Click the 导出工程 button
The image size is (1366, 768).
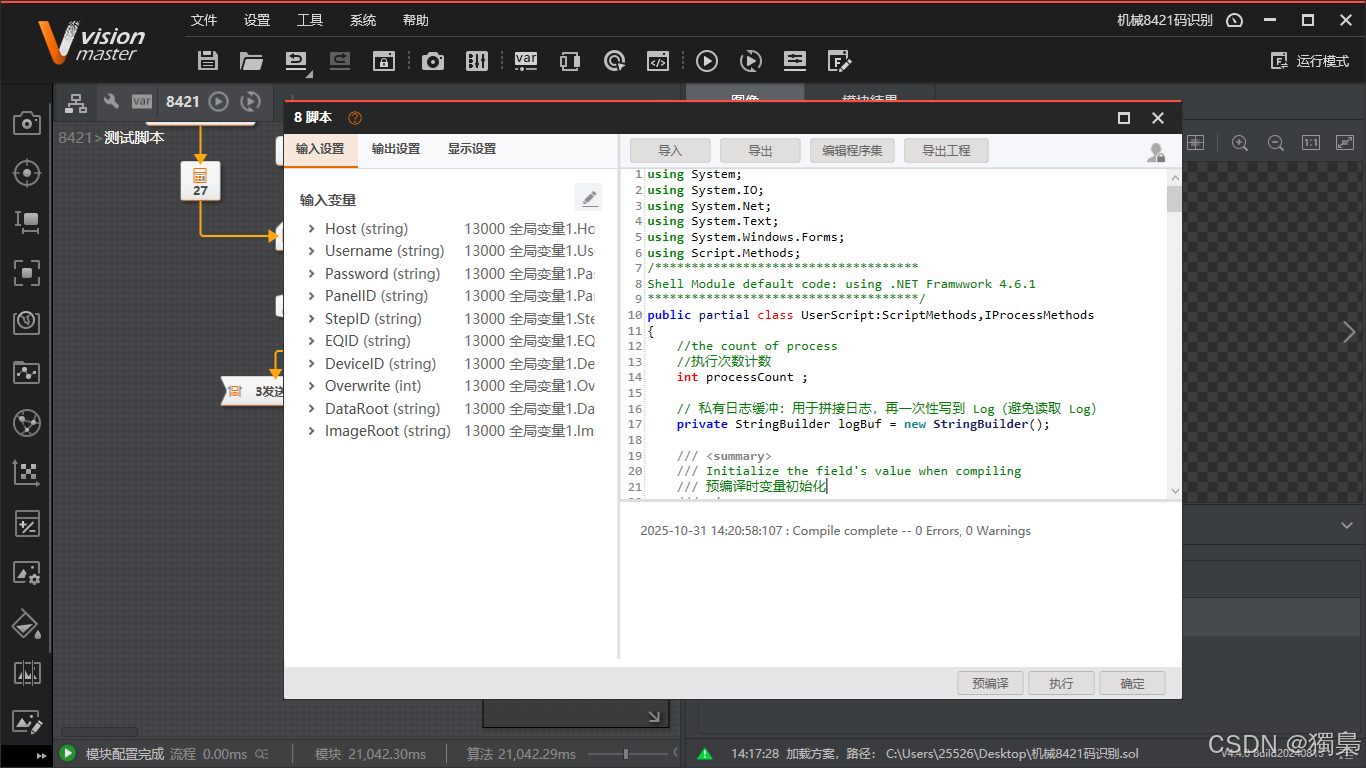tap(946, 151)
